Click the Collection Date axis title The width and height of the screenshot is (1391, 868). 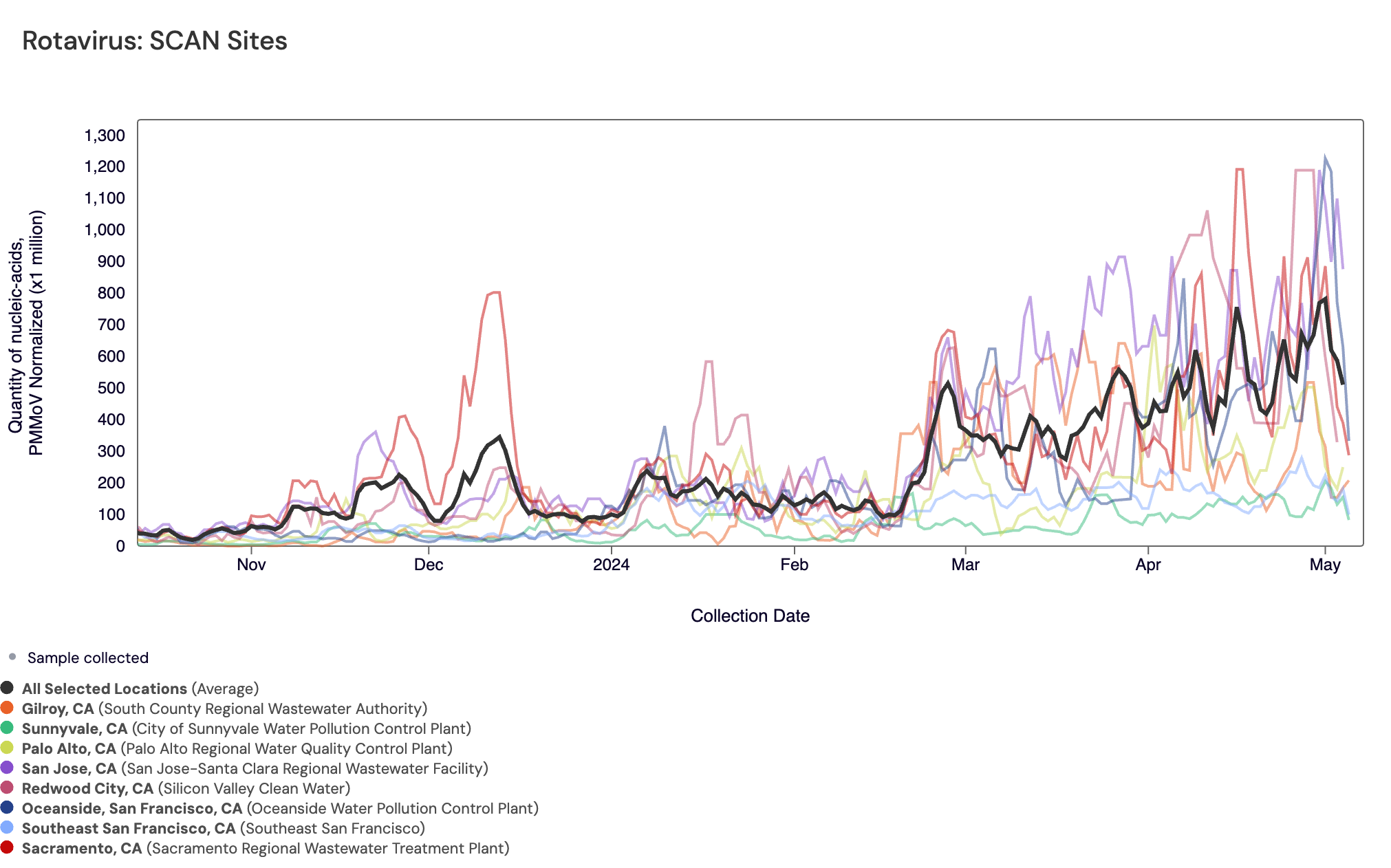click(750, 616)
